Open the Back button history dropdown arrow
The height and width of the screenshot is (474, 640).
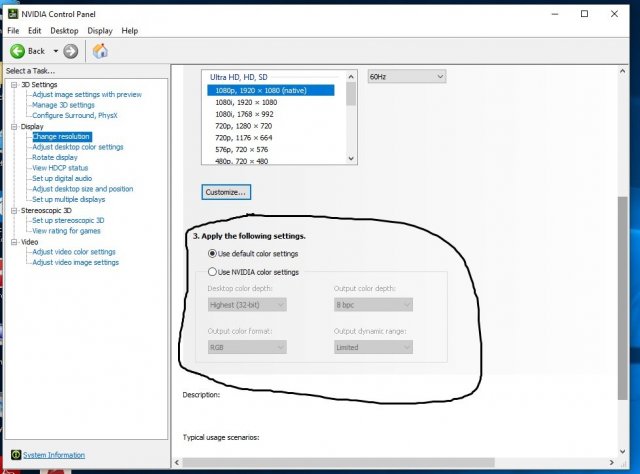click(54, 51)
